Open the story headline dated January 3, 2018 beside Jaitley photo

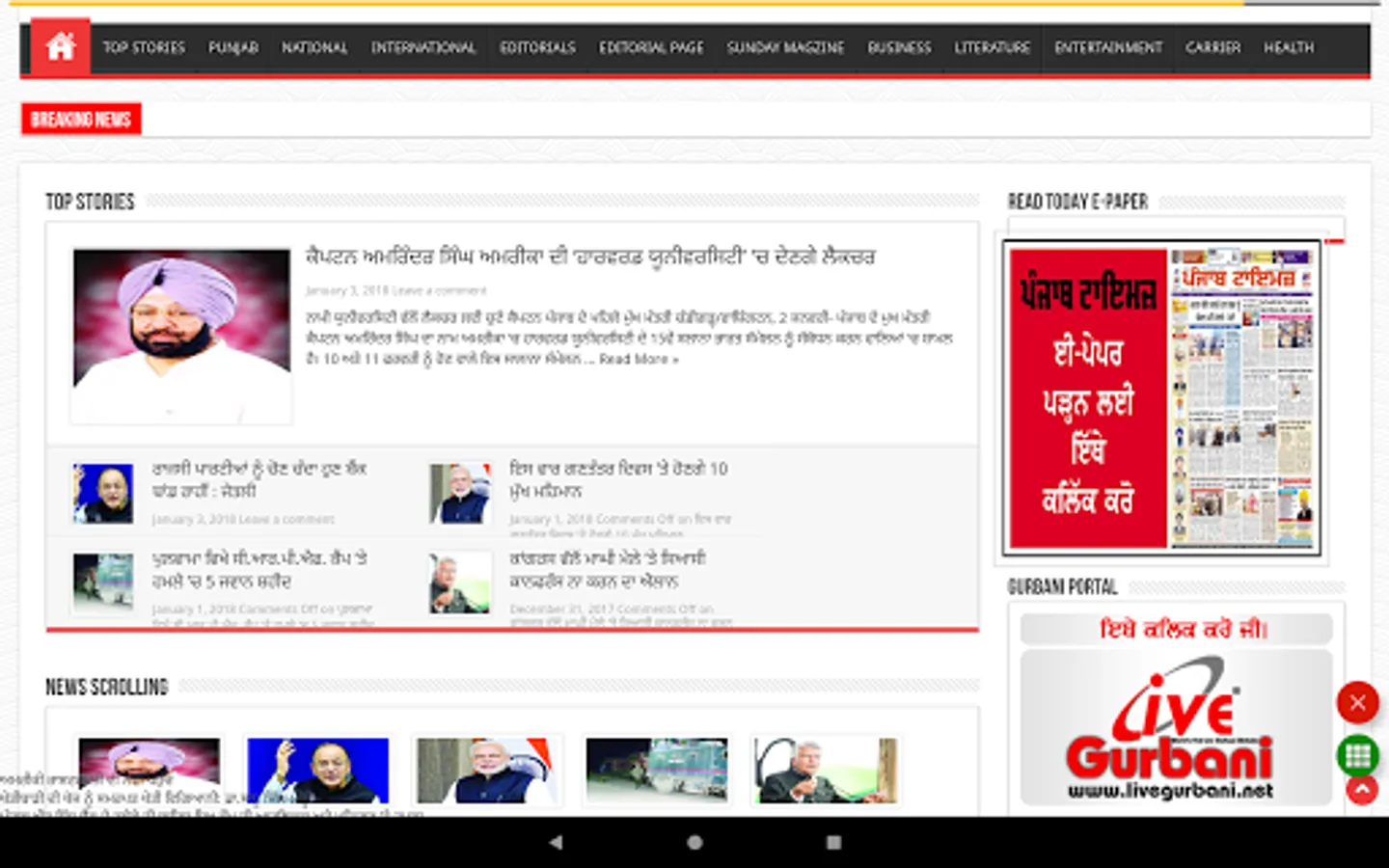pyautogui.click(x=259, y=479)
